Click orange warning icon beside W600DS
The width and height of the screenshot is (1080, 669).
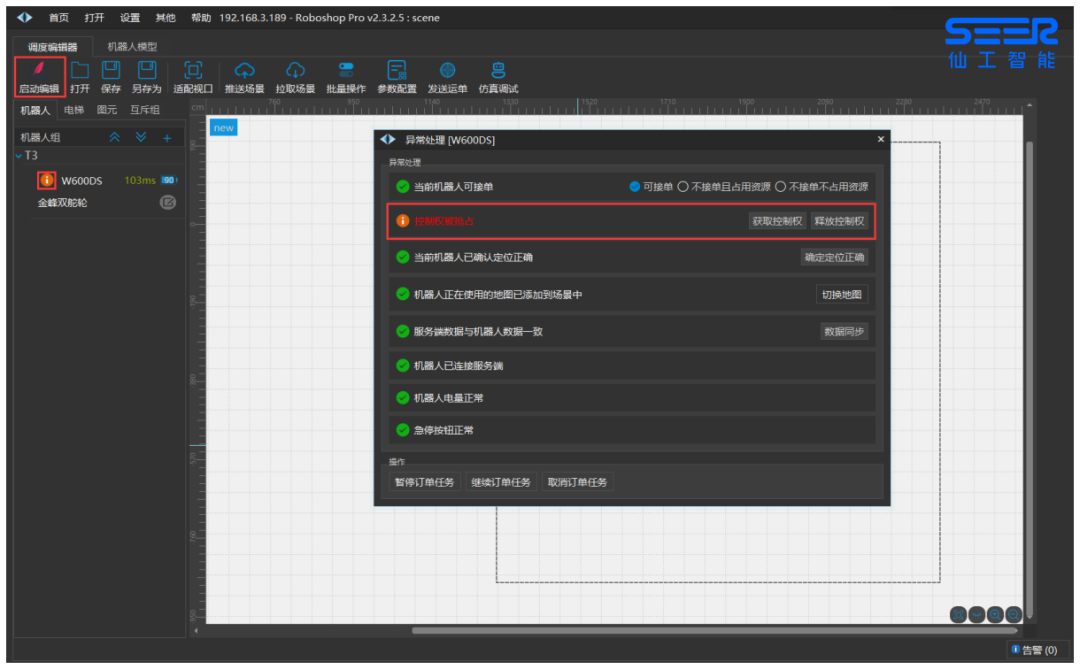coord(46,180)
